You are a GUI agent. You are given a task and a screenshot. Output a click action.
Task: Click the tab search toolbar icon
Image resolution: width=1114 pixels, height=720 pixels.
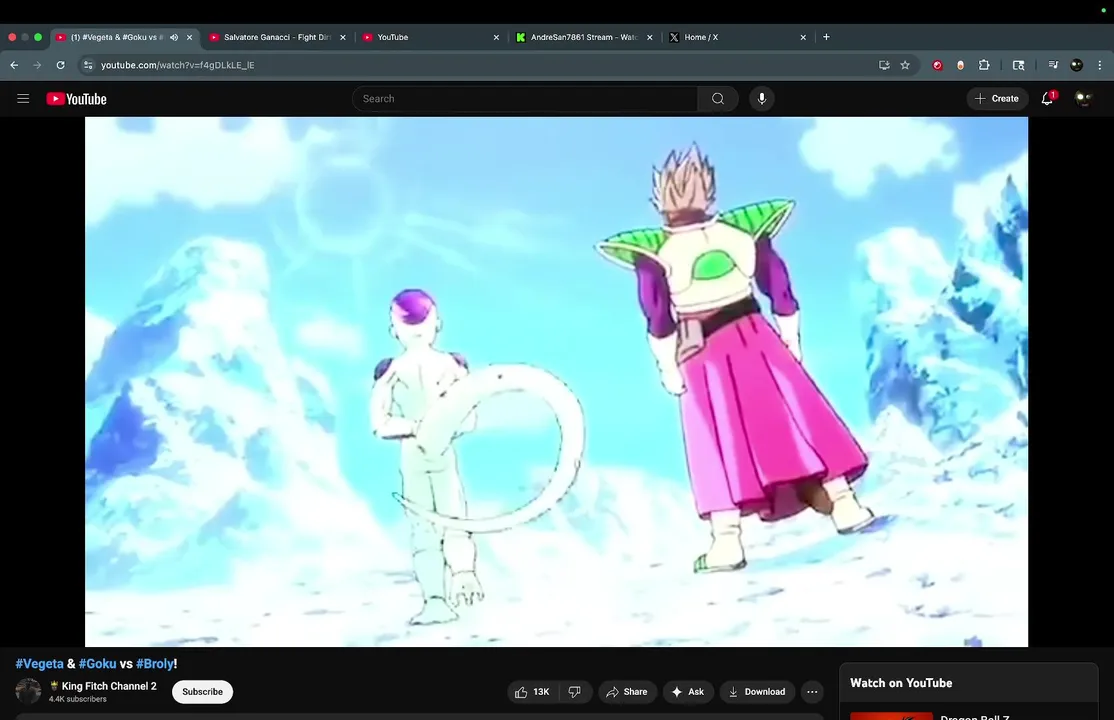click(x=1018, y=65)
